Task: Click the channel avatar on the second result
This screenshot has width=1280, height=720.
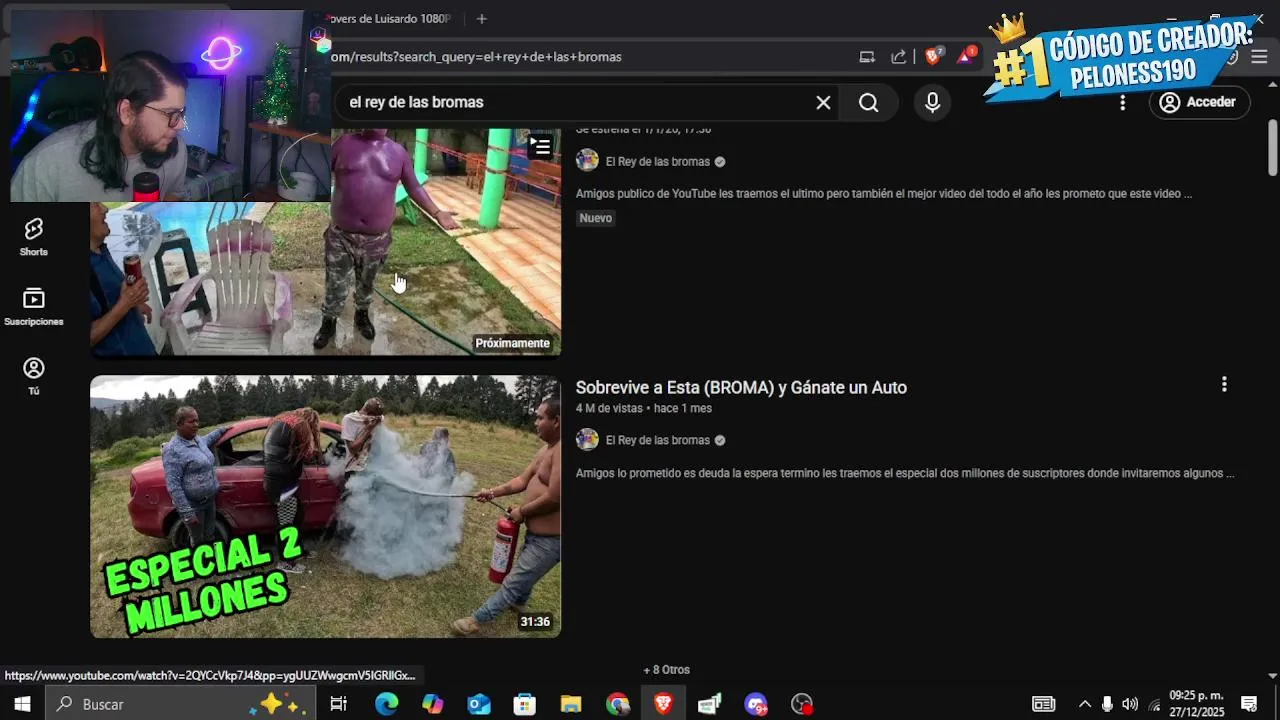Action: (x=588, y=440)
